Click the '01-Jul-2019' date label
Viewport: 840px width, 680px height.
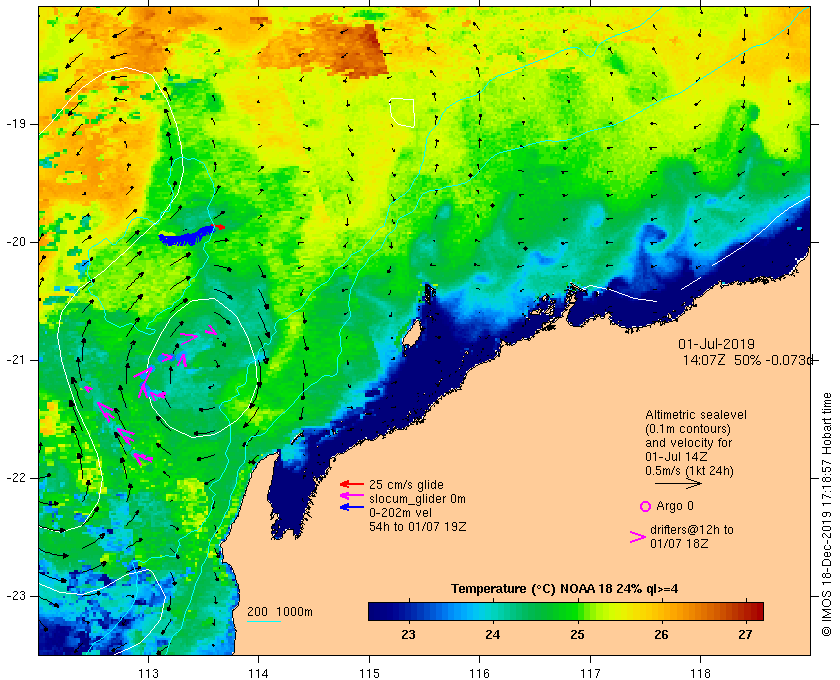(716, 344)
